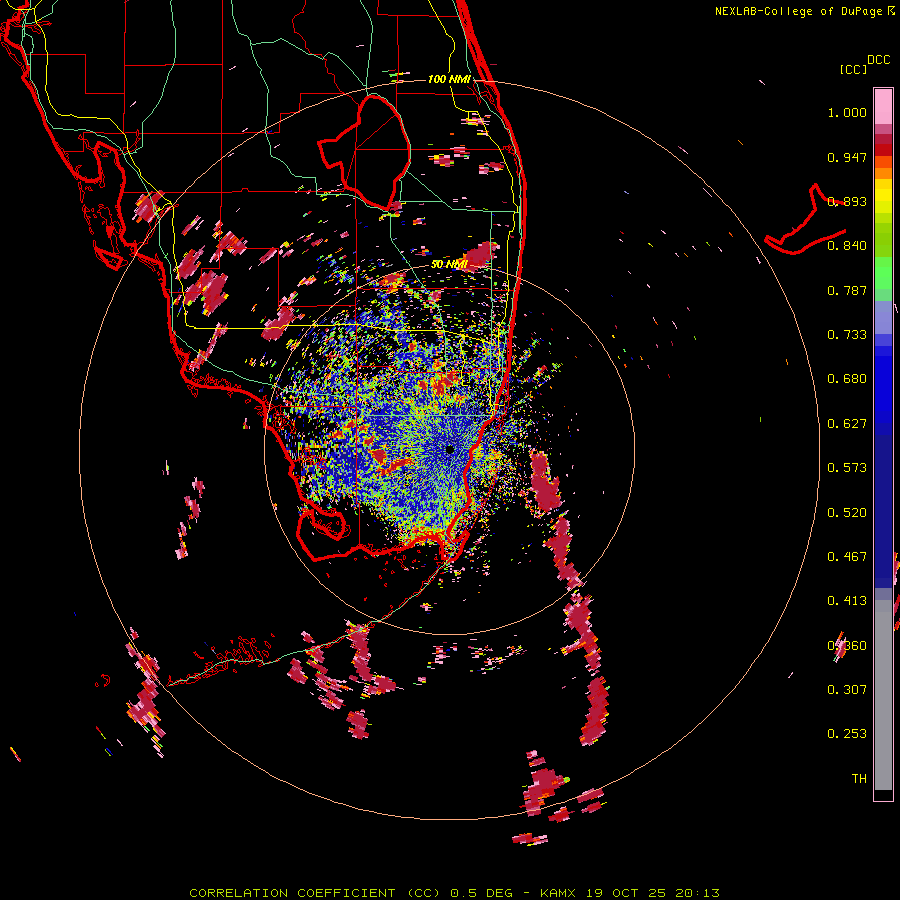
Task: Click the DCC label above the color bar
Action: [878, 60]
